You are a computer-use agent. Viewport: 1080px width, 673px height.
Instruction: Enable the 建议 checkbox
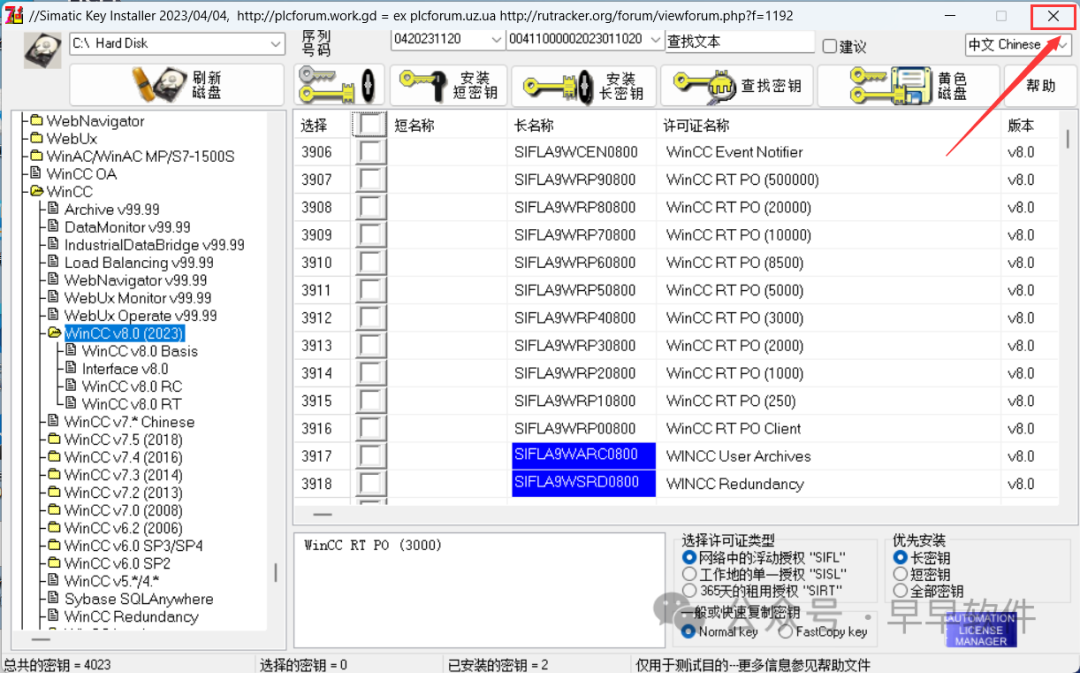829,46
